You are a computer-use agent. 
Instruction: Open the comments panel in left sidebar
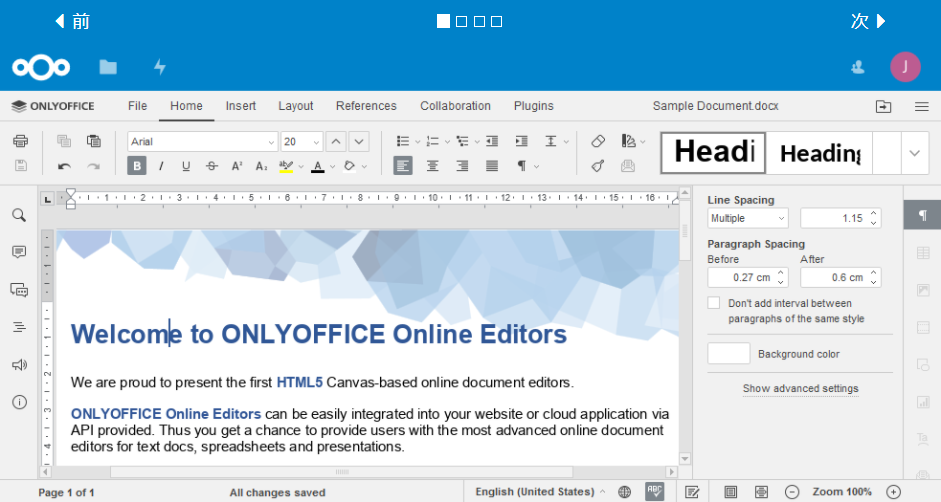click(19, 252)
